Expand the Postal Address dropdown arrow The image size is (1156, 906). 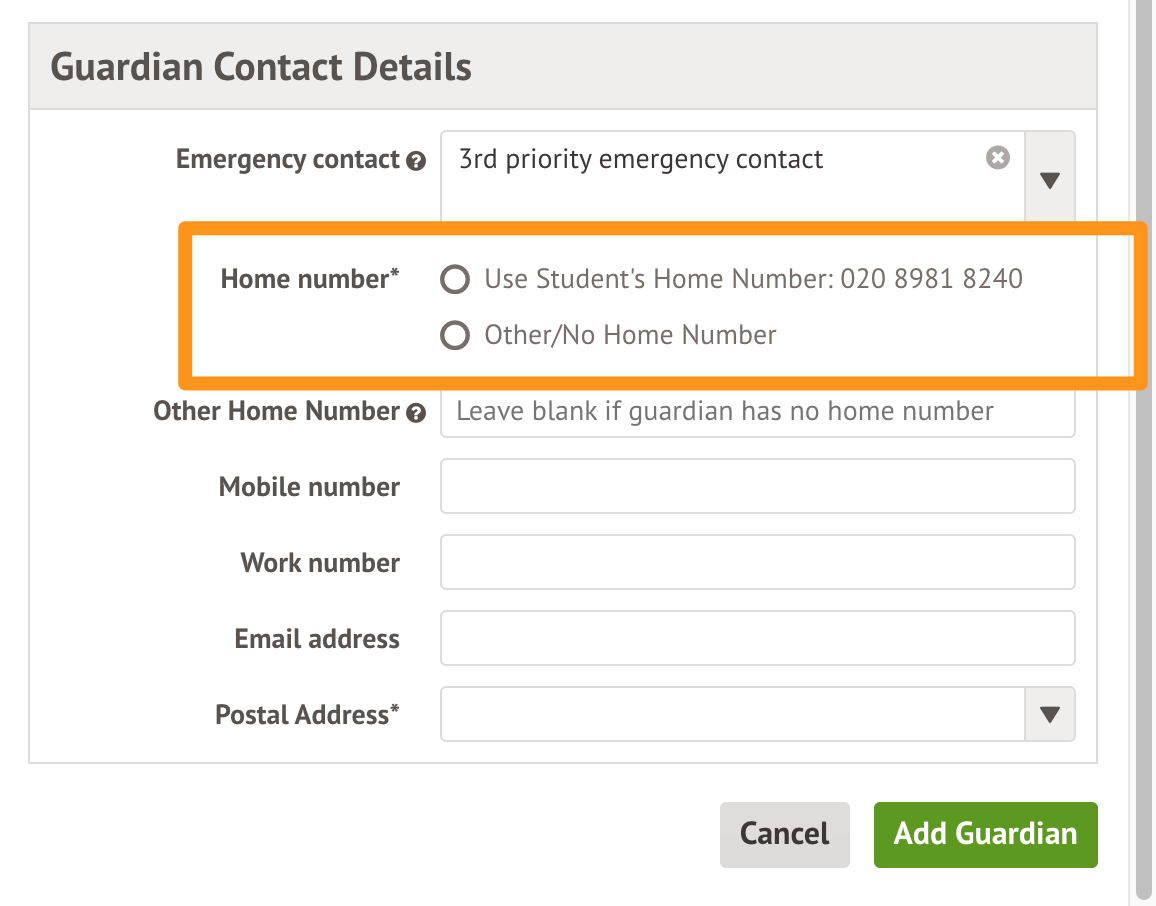(x=1049, y=715)
